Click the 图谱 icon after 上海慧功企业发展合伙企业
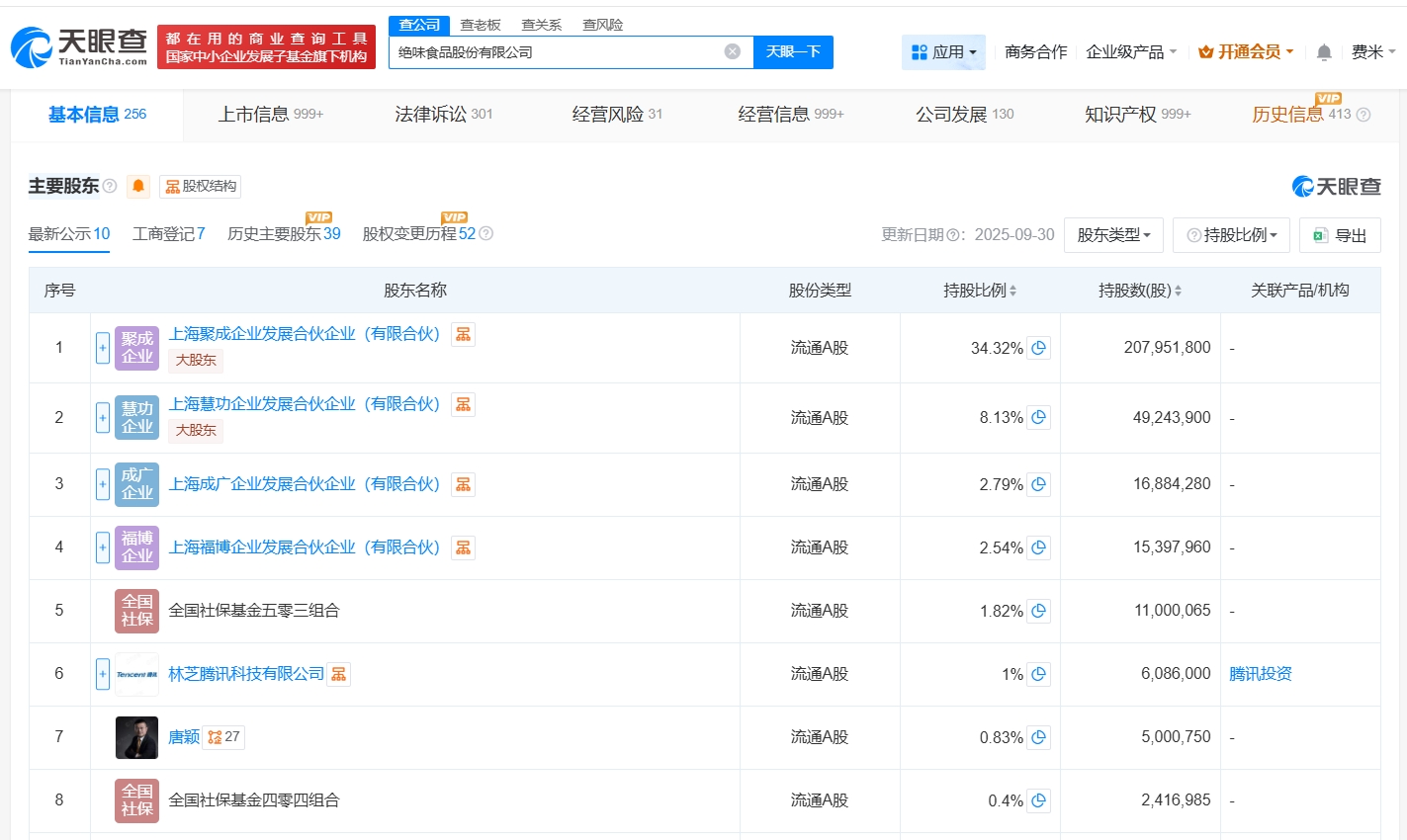 point(463,404)
